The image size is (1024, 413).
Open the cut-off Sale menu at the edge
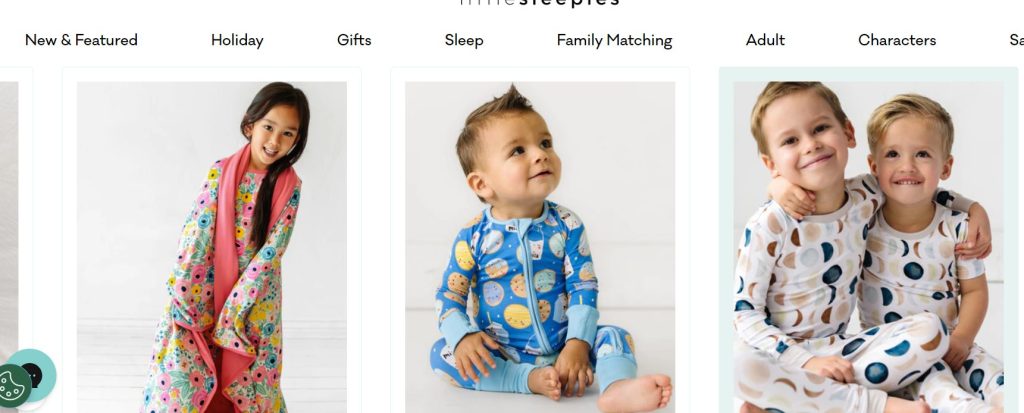pyautogui.click(x=1016, y=40)
